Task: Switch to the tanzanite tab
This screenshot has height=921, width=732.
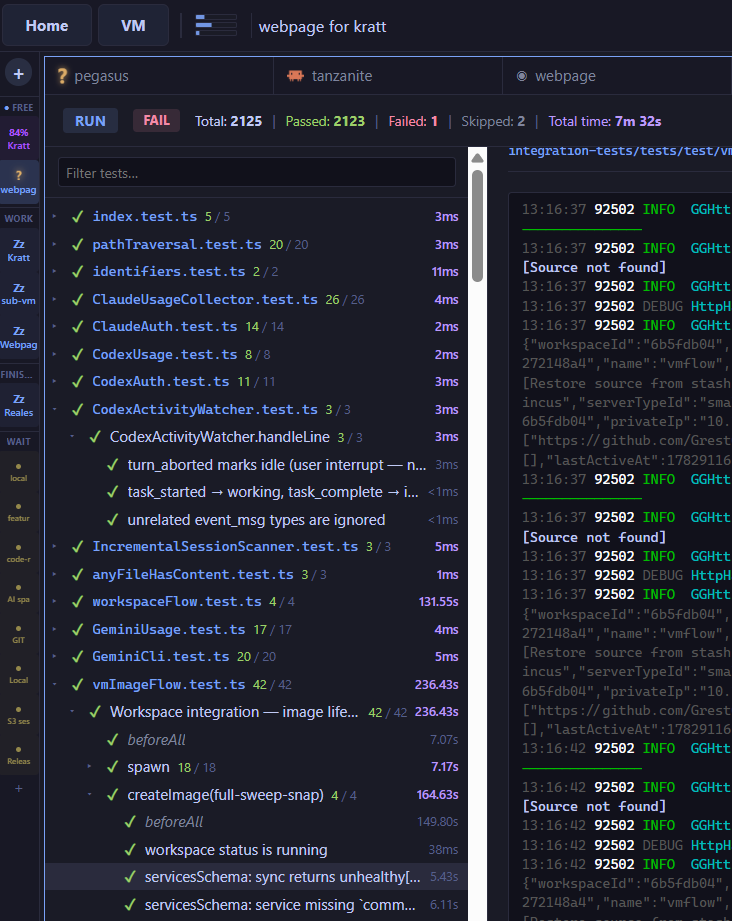Action: click(x=388, y=76)
